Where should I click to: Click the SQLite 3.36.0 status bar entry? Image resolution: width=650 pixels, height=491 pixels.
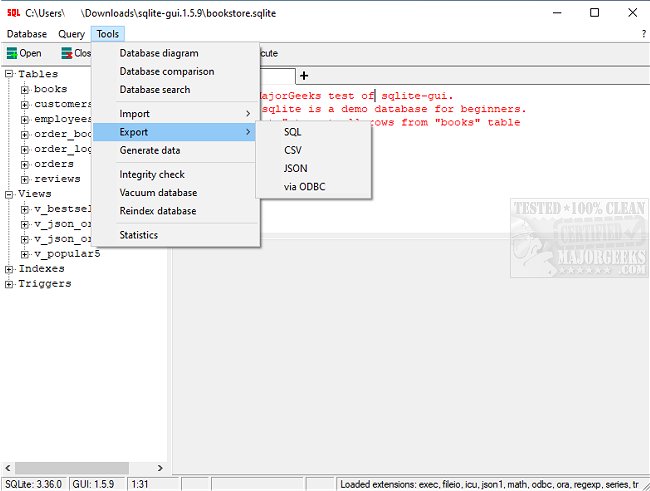(x=34, y=484)
